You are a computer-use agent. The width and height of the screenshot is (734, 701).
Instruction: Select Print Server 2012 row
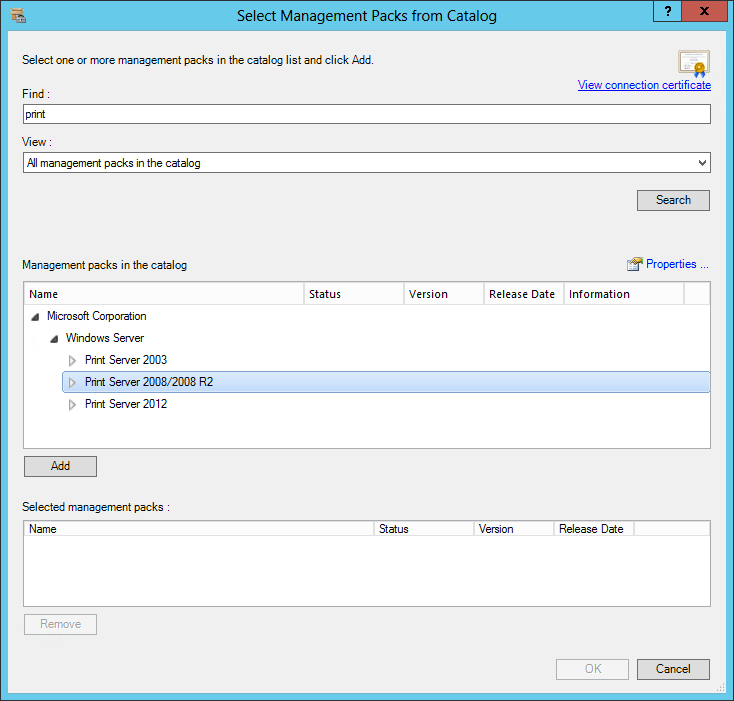tap(125, 404)
